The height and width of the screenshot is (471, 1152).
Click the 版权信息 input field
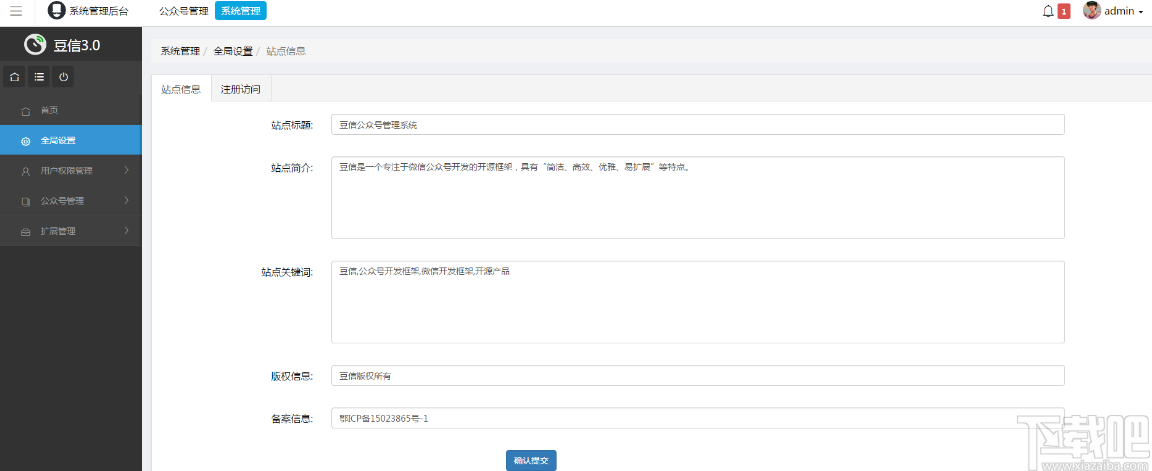tap(697, 375)
